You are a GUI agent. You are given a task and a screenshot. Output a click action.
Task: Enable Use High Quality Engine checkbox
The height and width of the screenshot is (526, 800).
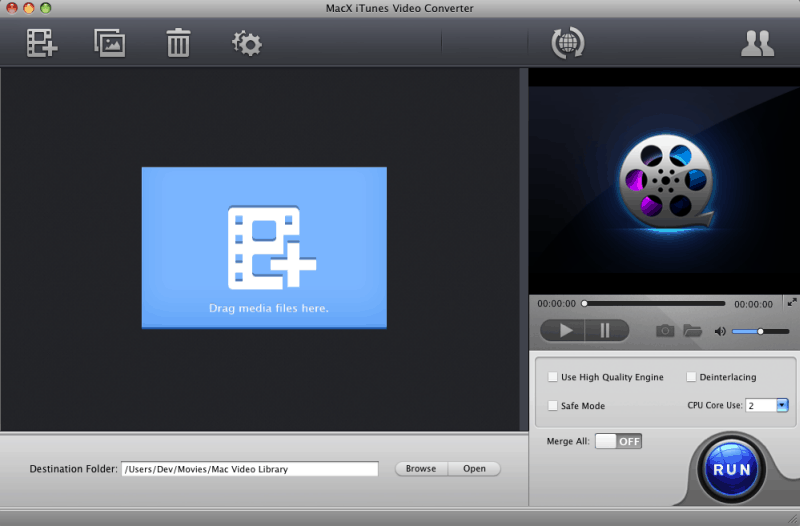tap(553, 377)
